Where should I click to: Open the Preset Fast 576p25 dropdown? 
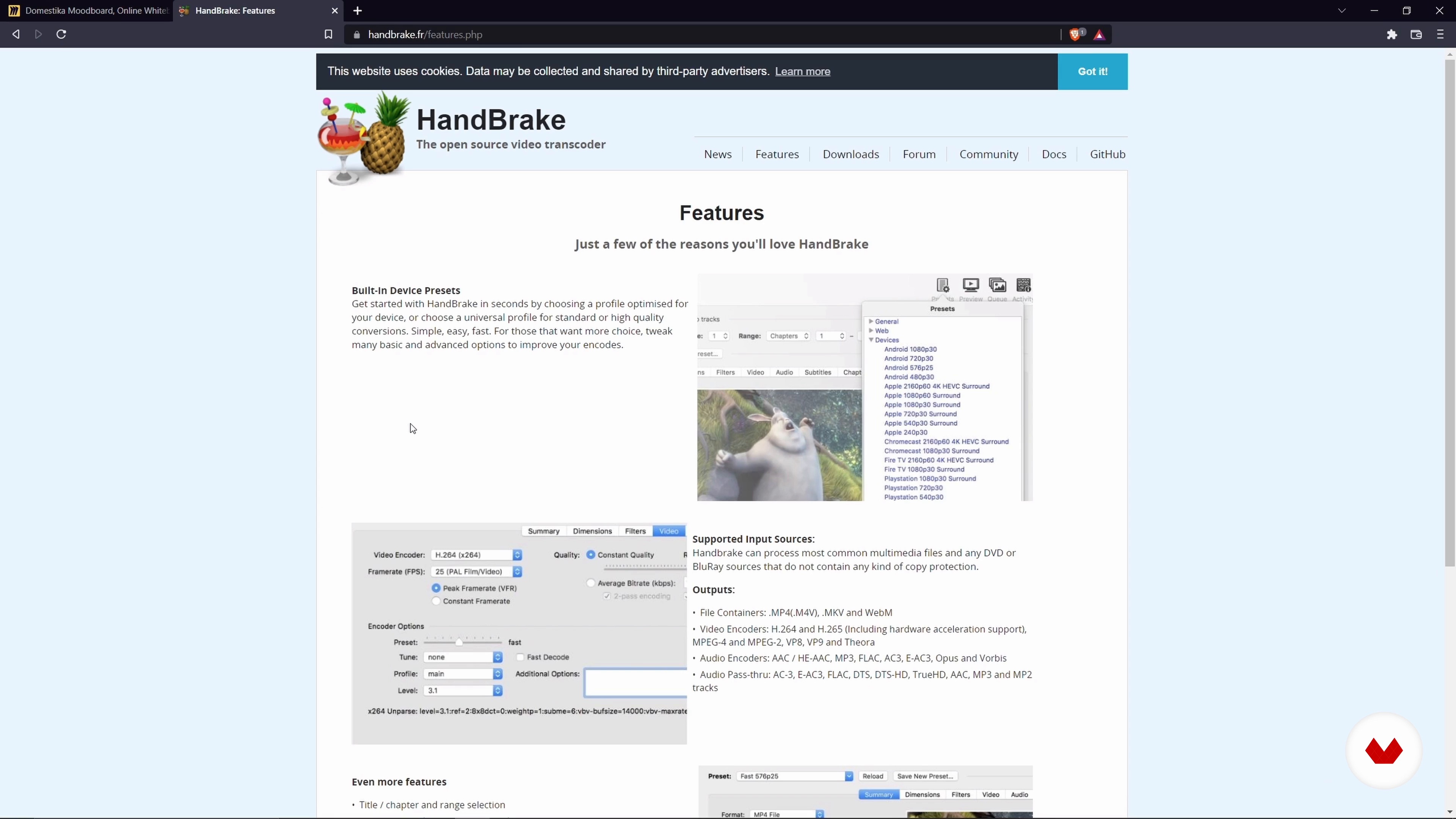coord(795,776)
